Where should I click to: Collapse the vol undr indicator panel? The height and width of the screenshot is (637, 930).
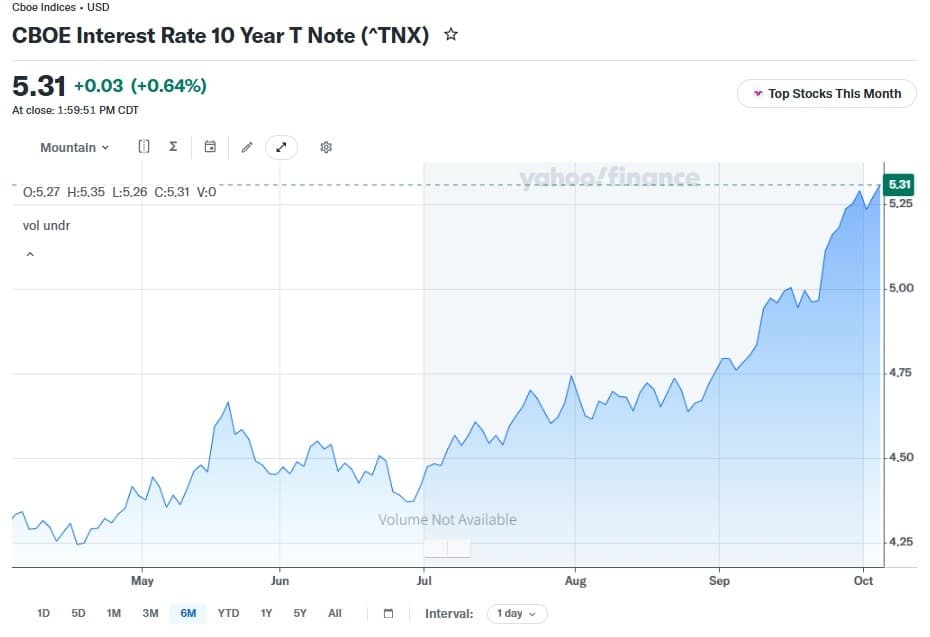click(30, 254)
